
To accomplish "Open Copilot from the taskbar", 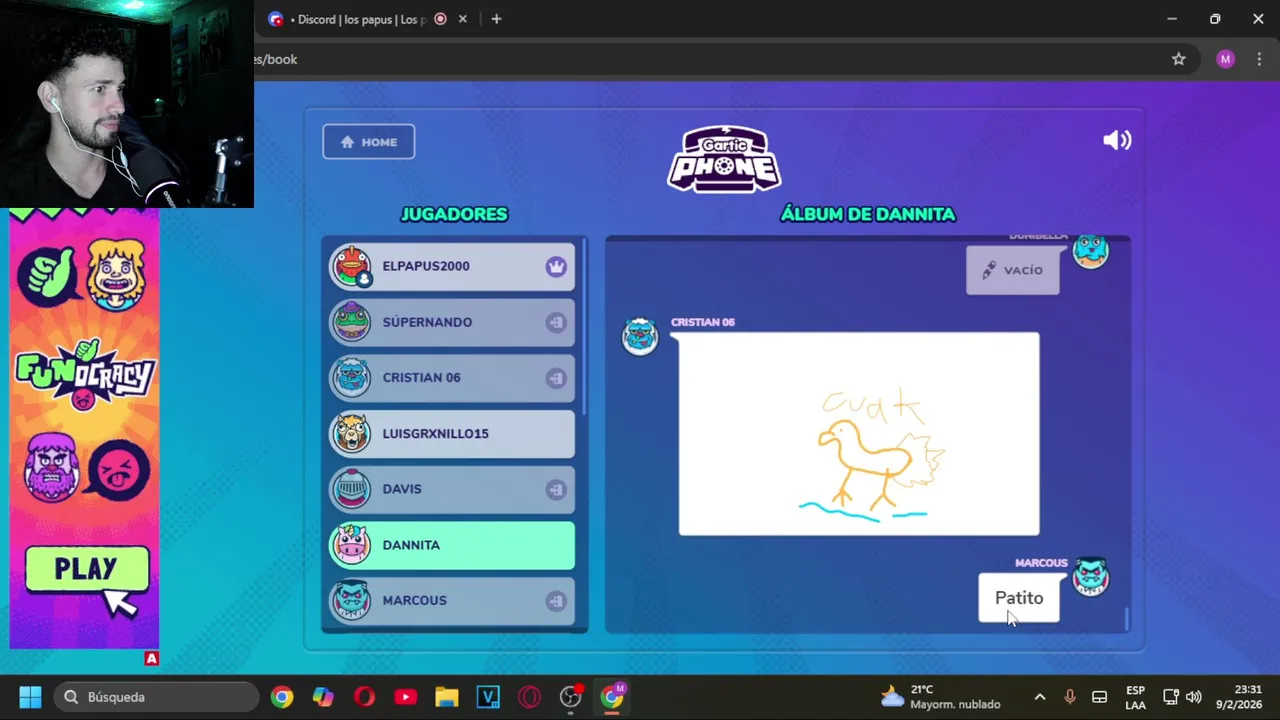I will coord(323,697).
